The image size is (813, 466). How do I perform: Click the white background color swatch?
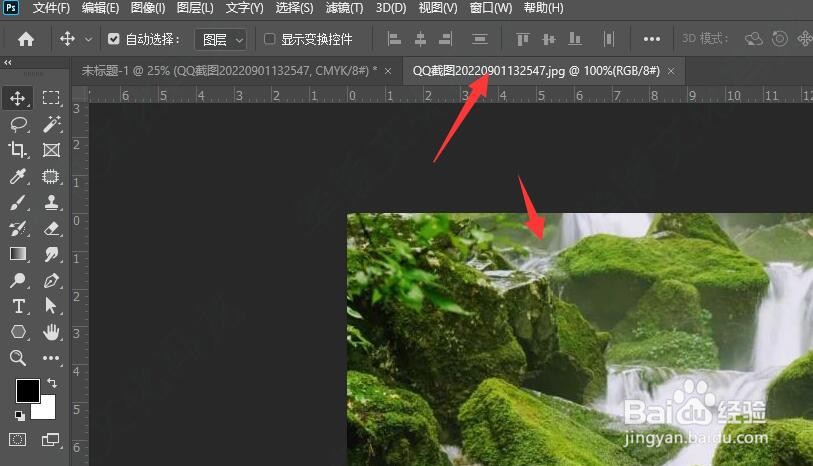tap(47, 411)
